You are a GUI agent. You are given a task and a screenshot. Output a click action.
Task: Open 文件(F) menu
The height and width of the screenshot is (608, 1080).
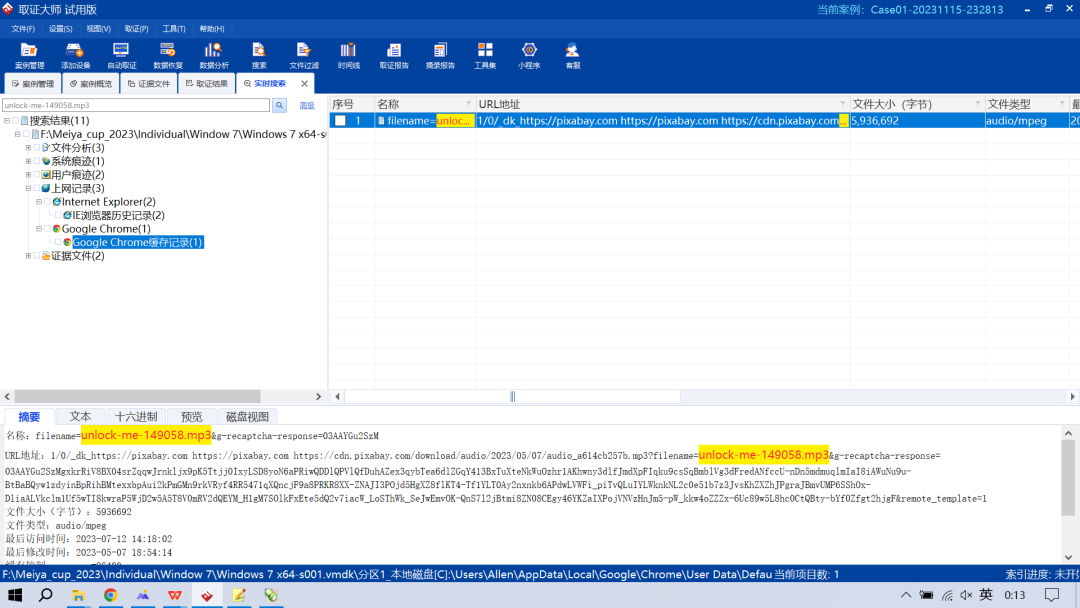[23, 29]
